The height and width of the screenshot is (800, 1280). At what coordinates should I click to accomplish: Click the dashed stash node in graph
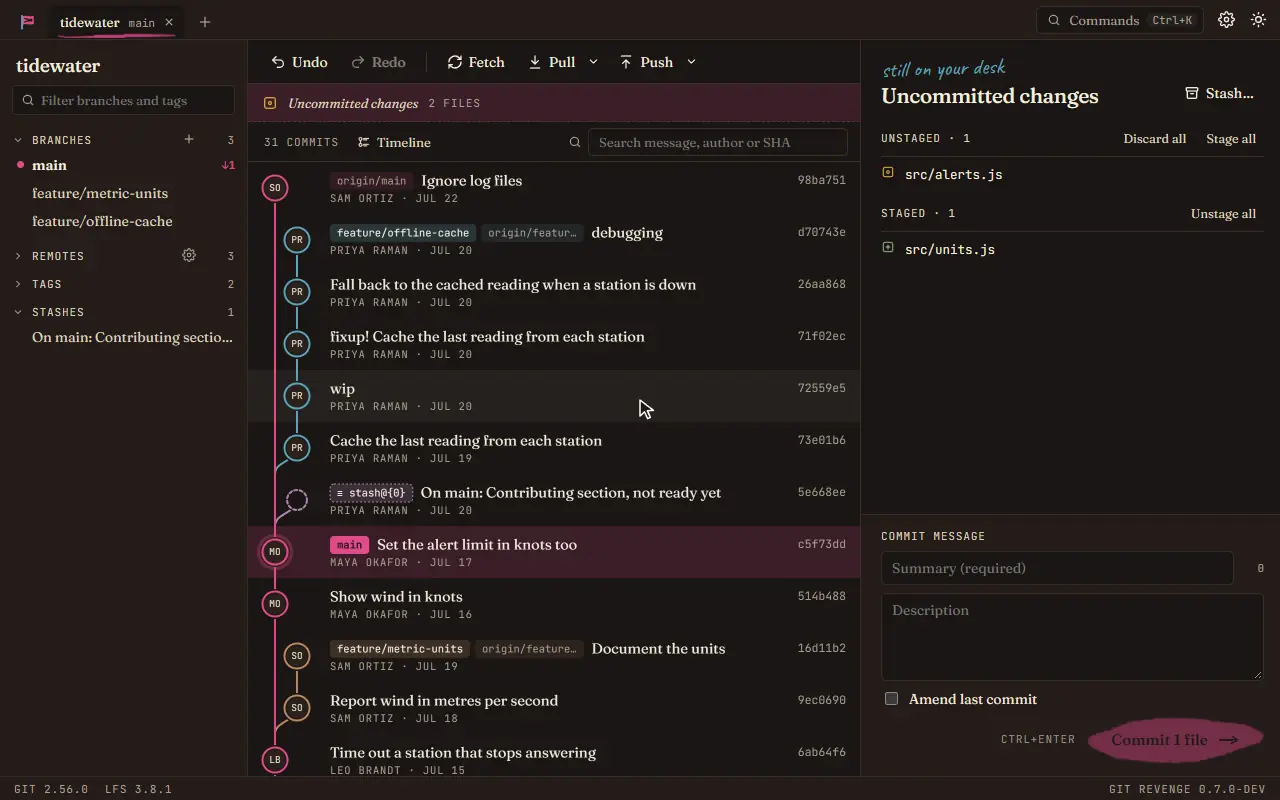coord(297,499)
